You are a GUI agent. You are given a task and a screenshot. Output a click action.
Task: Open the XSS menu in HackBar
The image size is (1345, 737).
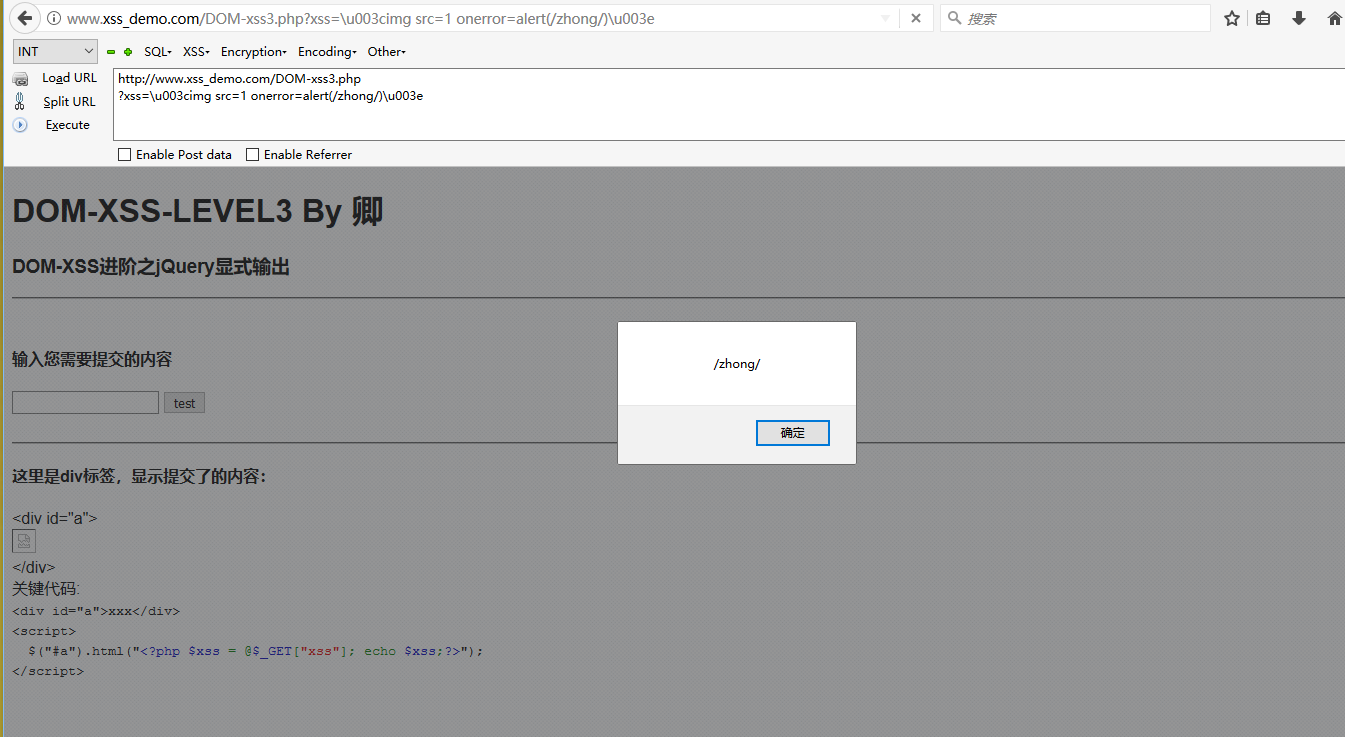[196, 52]
